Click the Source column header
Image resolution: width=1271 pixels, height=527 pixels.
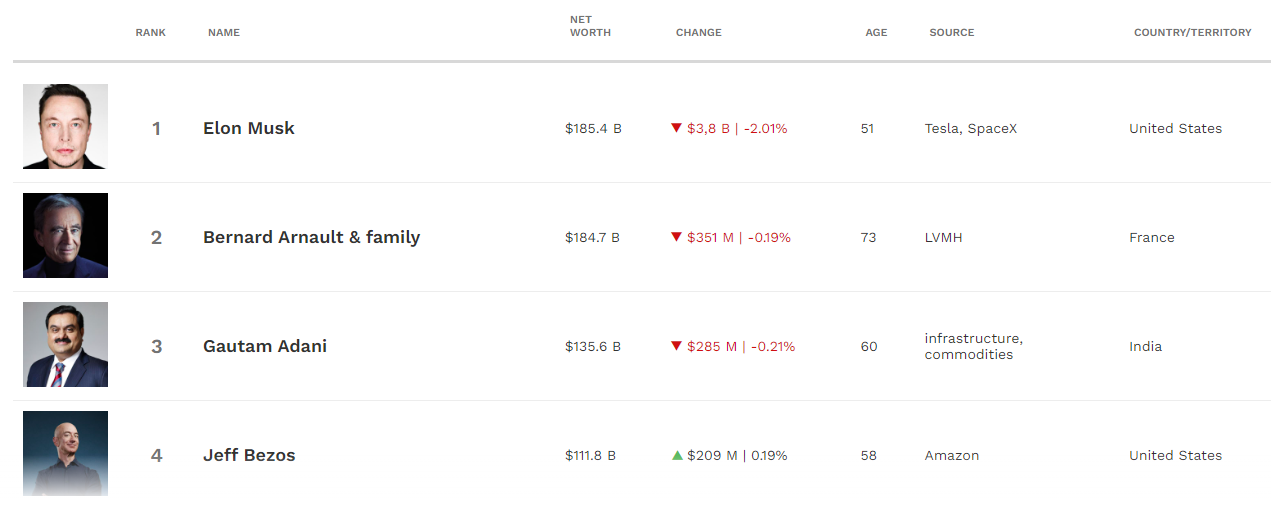(x=951, y=33)
